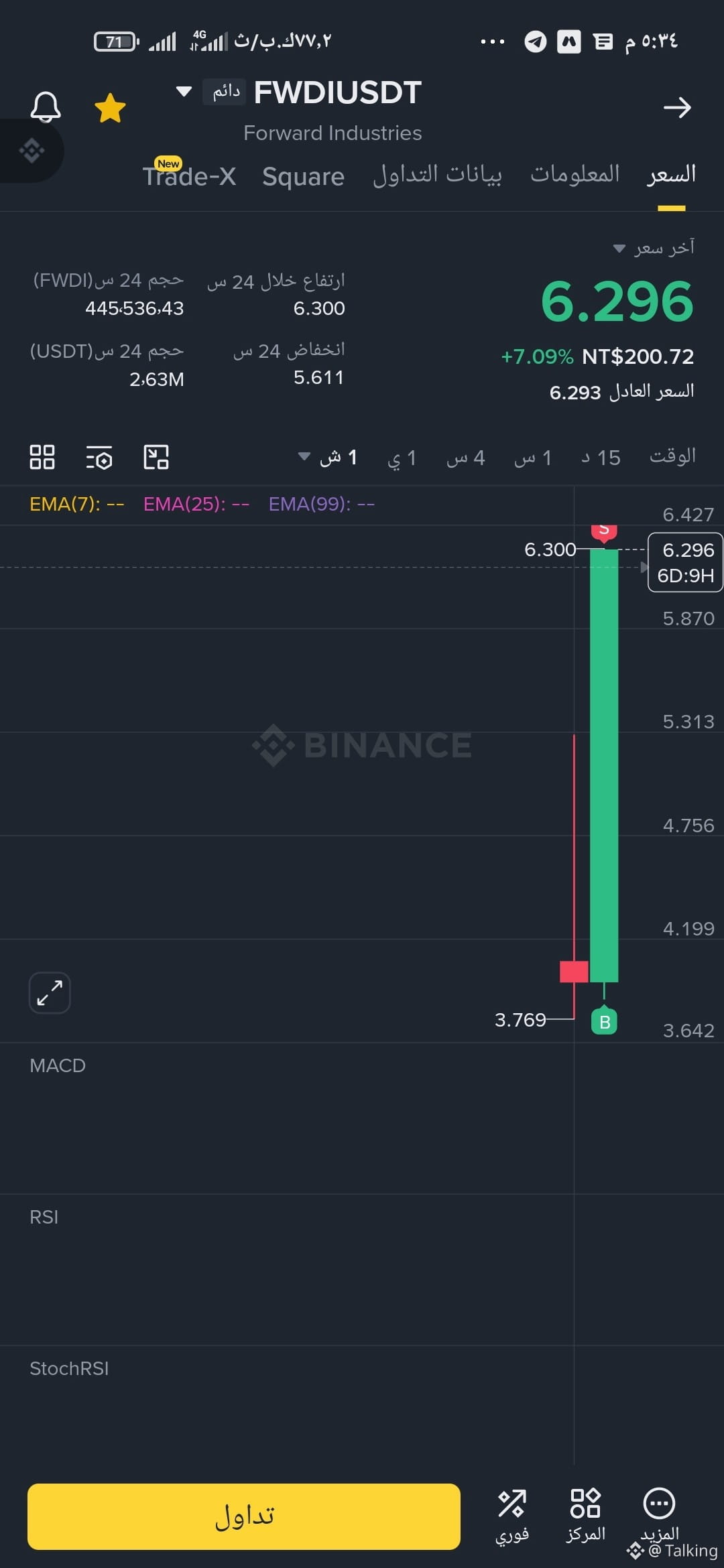The width and height of the screenshot is (724, 1568).
Task: Toggle the yellow favorite star
Action: coord(110,108)
